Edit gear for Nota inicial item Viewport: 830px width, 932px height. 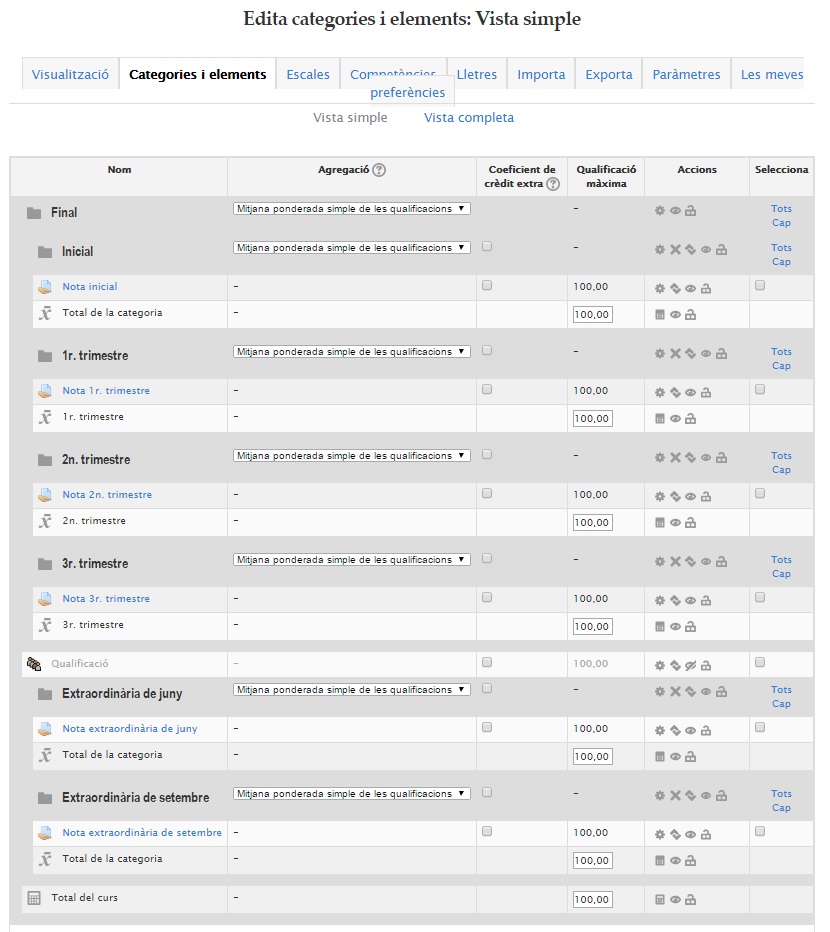[x=660, y=289]
